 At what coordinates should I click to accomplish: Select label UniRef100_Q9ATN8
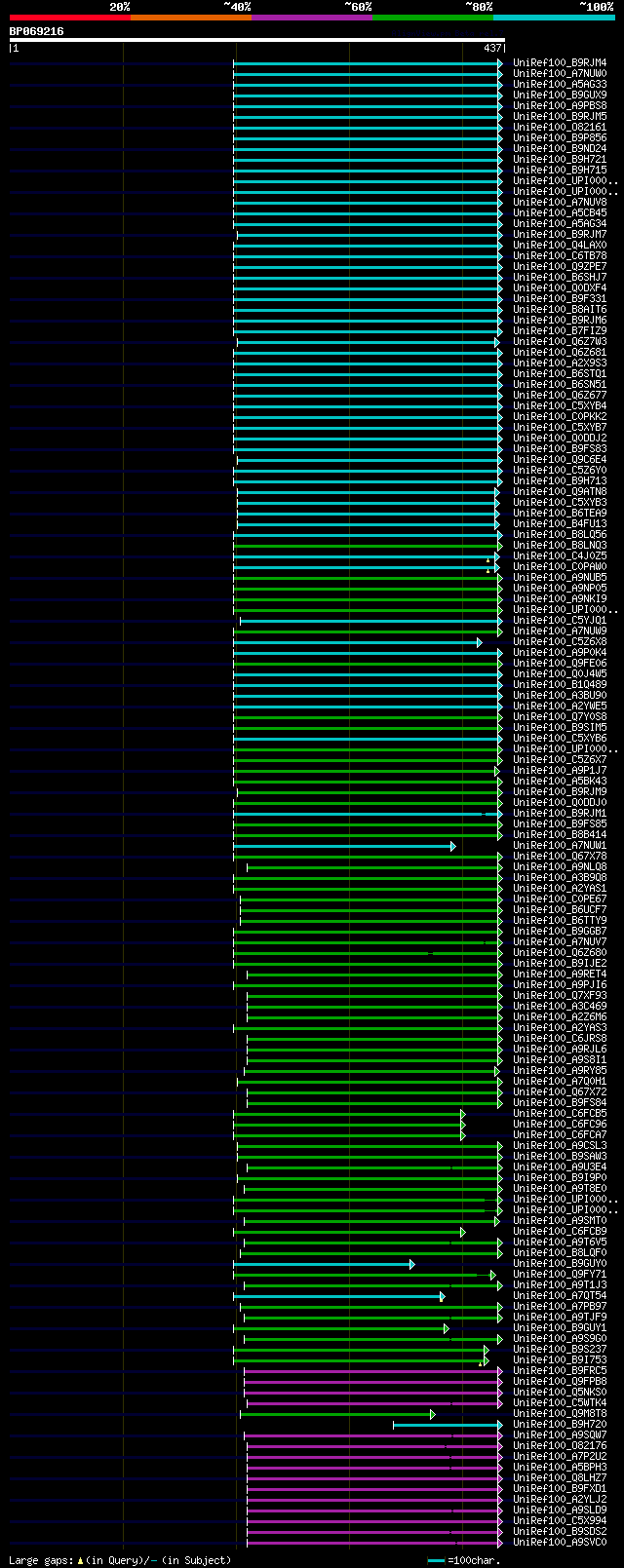[560, 492]
